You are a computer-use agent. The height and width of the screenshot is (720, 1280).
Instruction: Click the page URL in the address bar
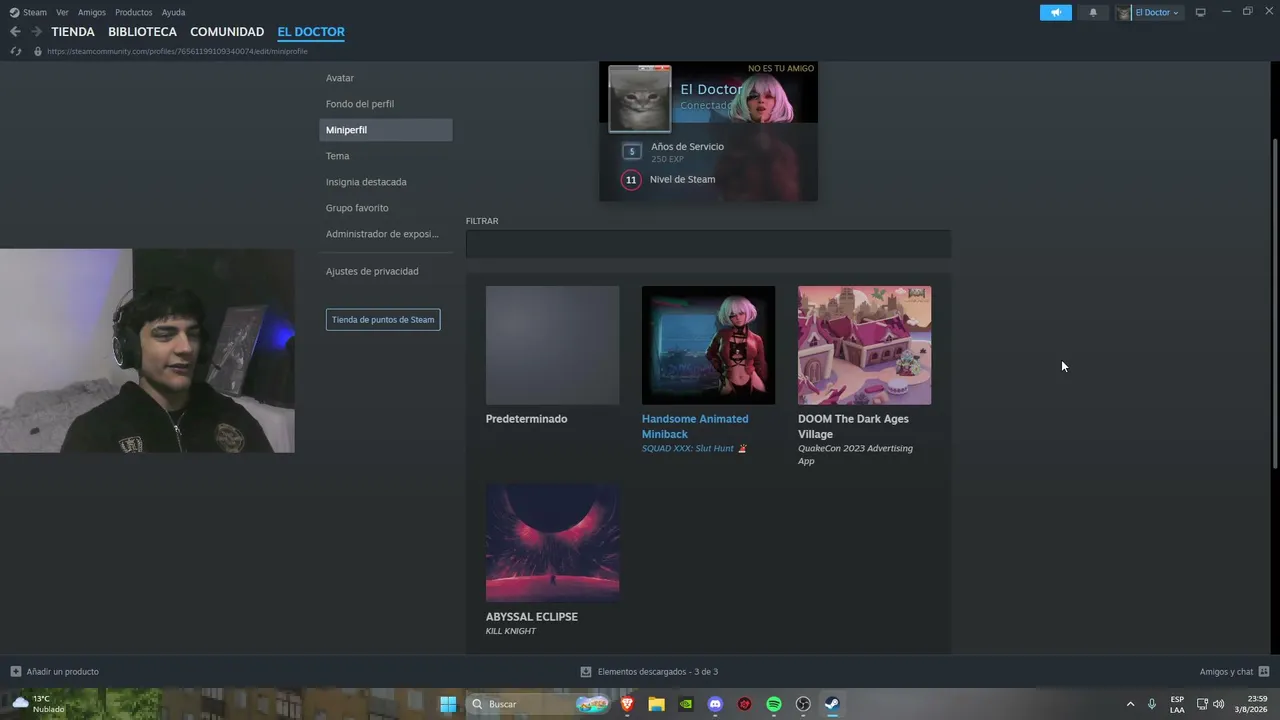pyautogui.click(x=177, y=51)
